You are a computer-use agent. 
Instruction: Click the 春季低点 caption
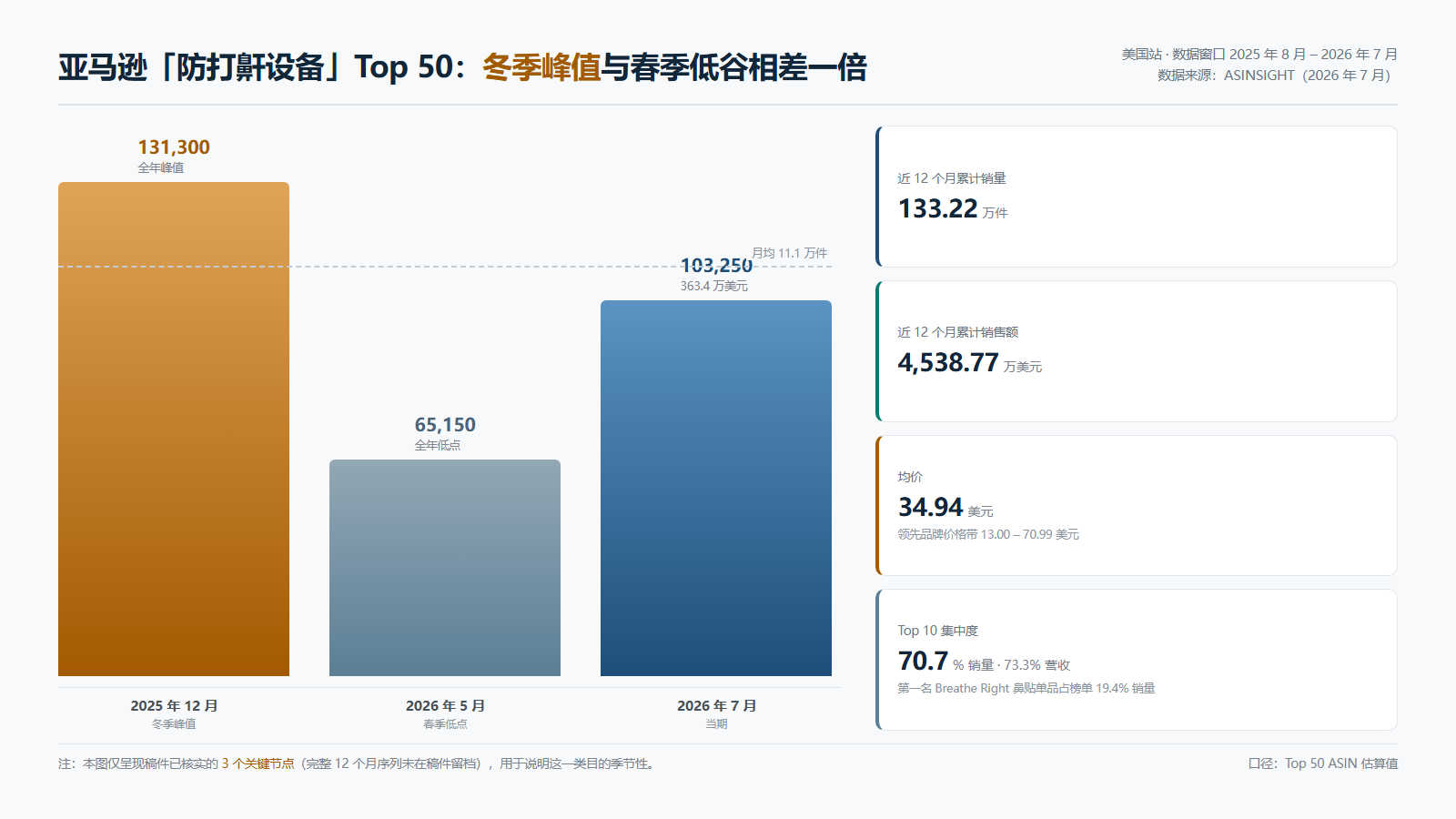click(445, 724)
